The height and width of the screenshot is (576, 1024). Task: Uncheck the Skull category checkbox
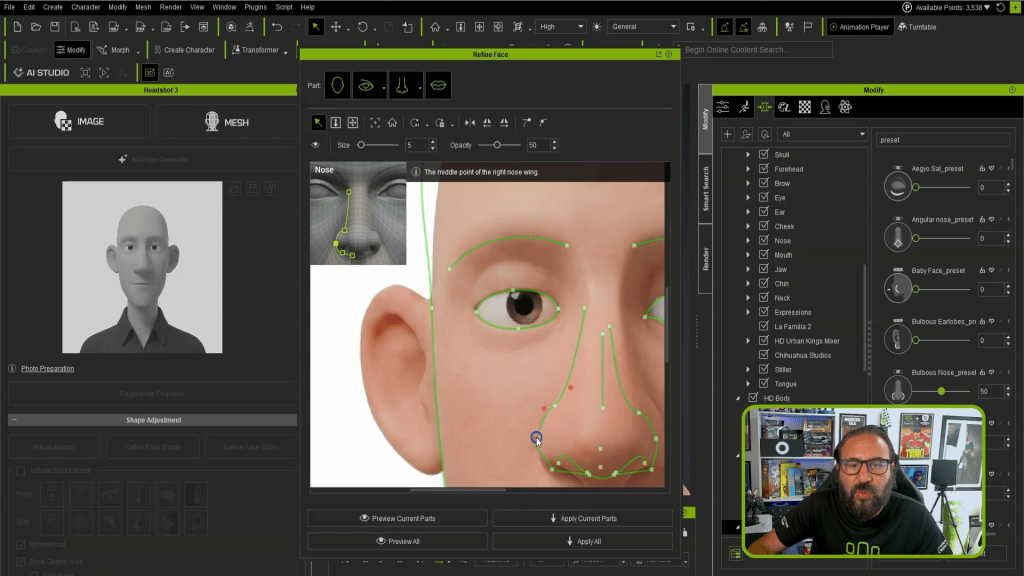click(763, 154)
